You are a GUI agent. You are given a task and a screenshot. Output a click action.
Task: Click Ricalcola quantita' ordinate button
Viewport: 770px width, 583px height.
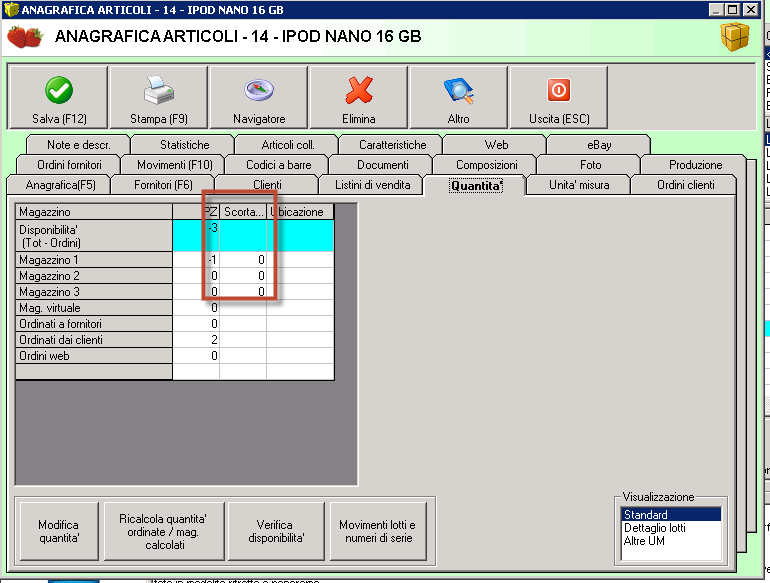point(164,531)
